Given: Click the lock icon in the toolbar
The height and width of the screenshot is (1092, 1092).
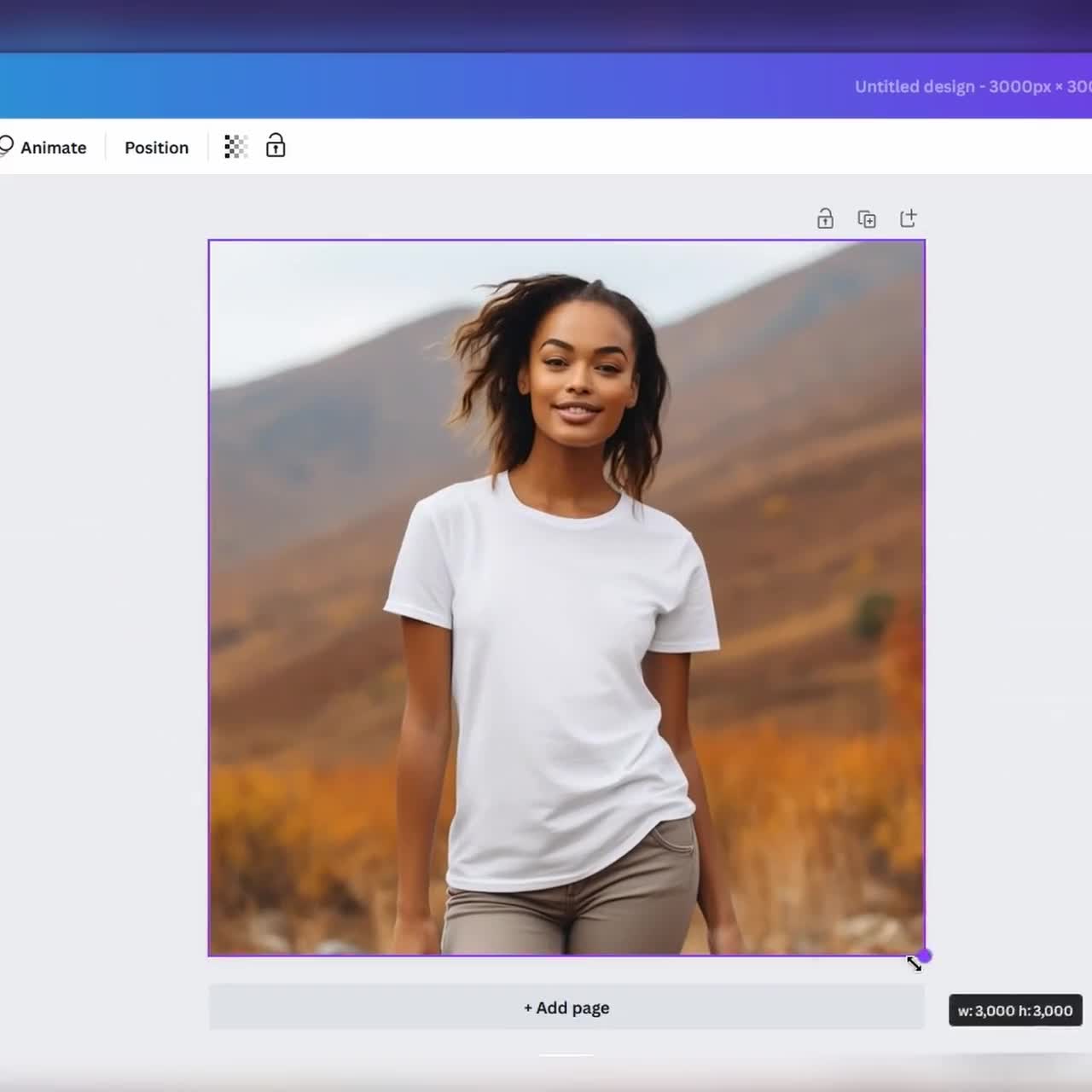Looking at the screenshot, I should coord(276,146).
